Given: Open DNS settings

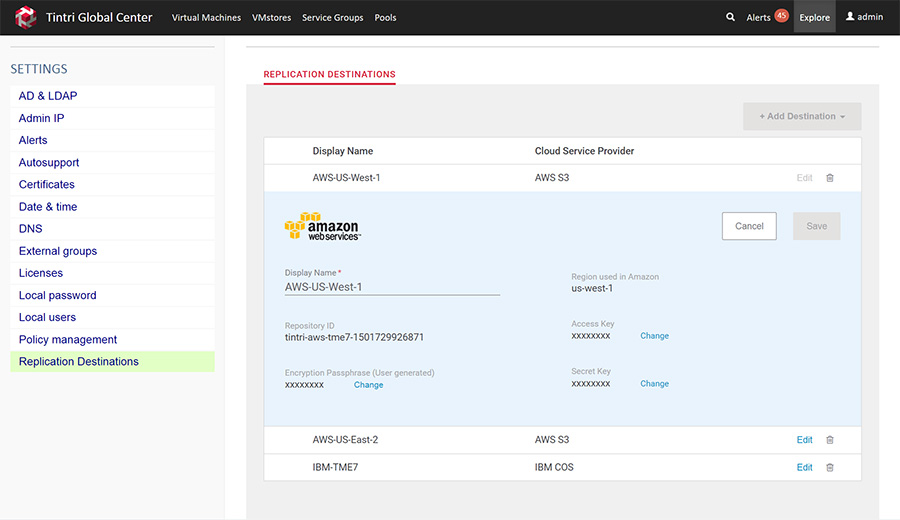Looking at the screenshot, I should pyautogui.click(x=112, y=228).
